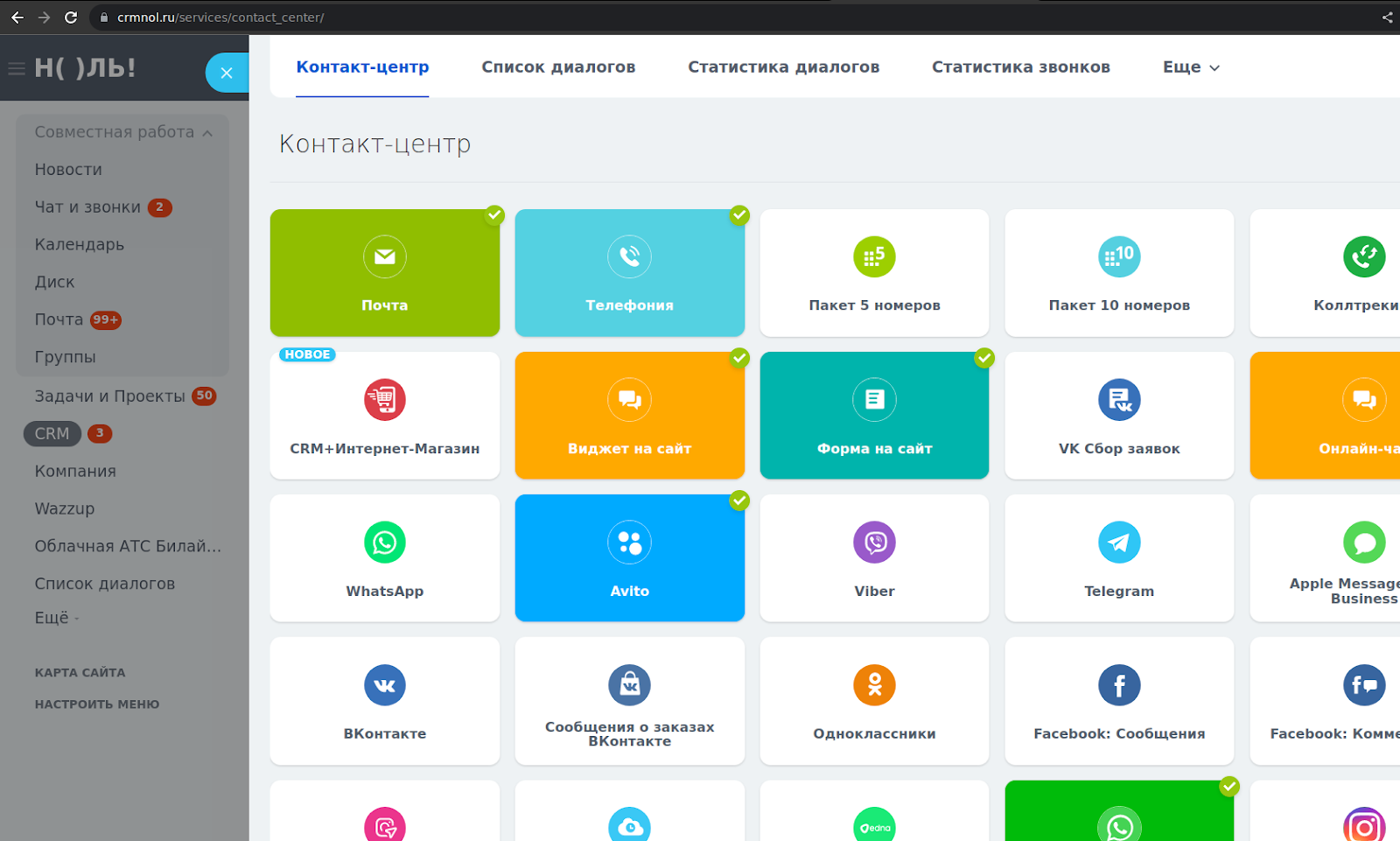Click the share icon in the address bar
This screenshot has height=841, width=1400.
point(1388,18)
